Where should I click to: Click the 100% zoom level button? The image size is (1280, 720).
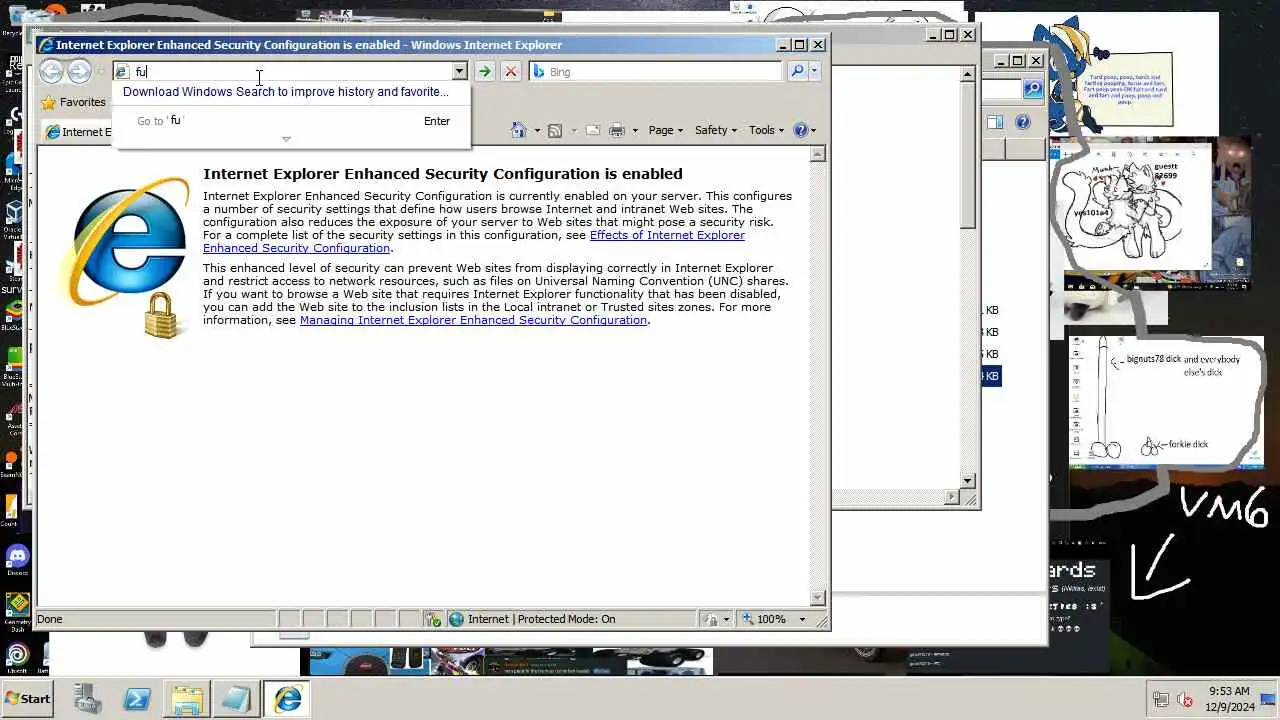(x=764, y=619)
